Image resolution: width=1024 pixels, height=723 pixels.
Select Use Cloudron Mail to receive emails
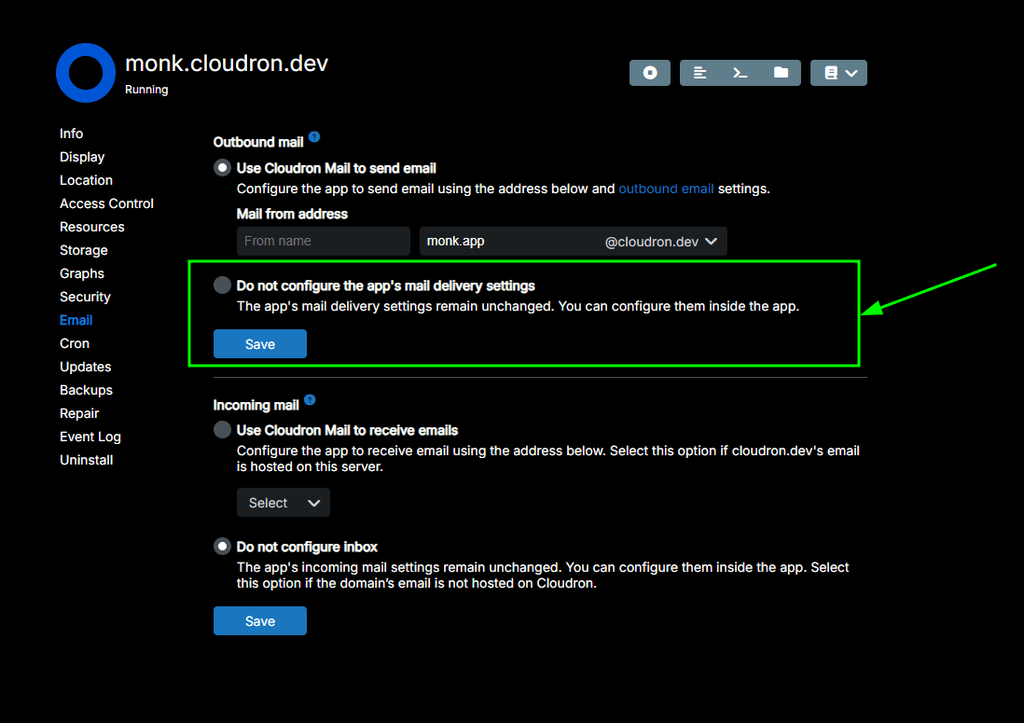tap(222, 430)
